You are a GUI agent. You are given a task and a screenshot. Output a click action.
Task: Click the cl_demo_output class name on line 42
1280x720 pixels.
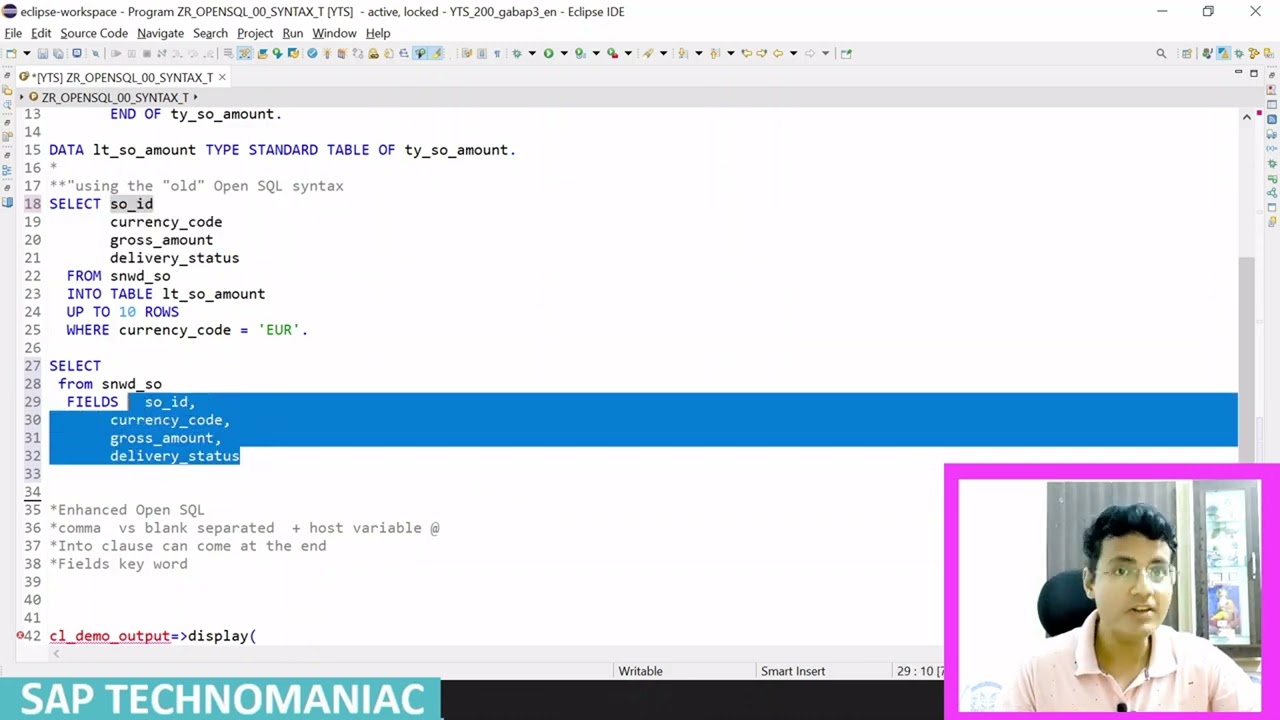coord(110,636)
